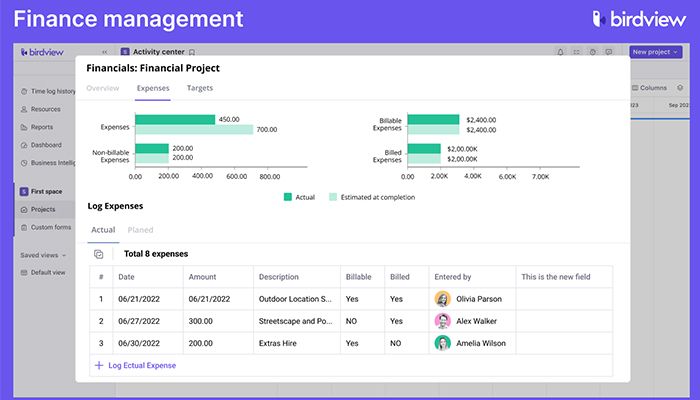Switch to the Targets tab

(x=199, y=88)
